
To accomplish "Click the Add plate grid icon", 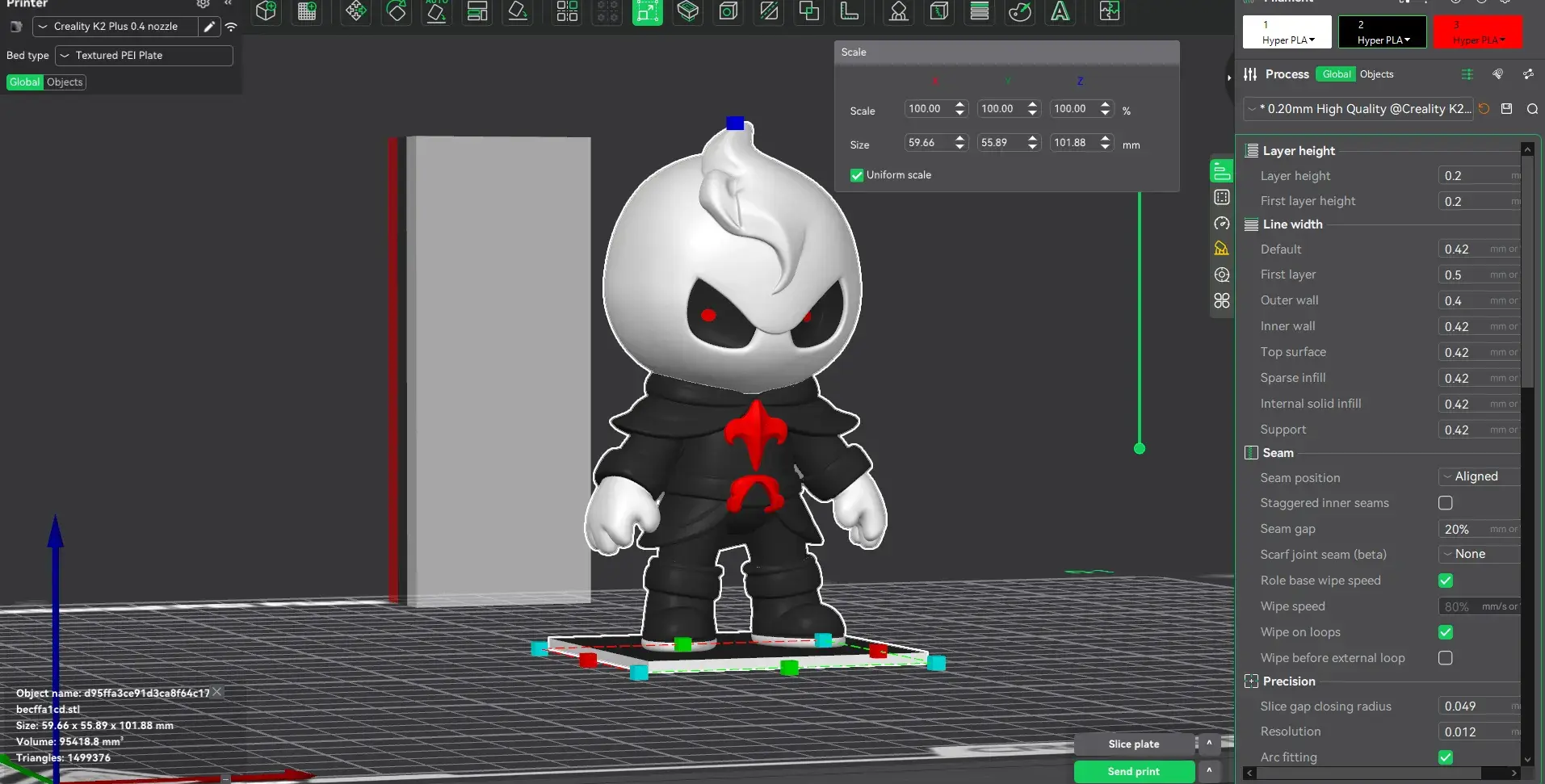I will coord(307,11).
